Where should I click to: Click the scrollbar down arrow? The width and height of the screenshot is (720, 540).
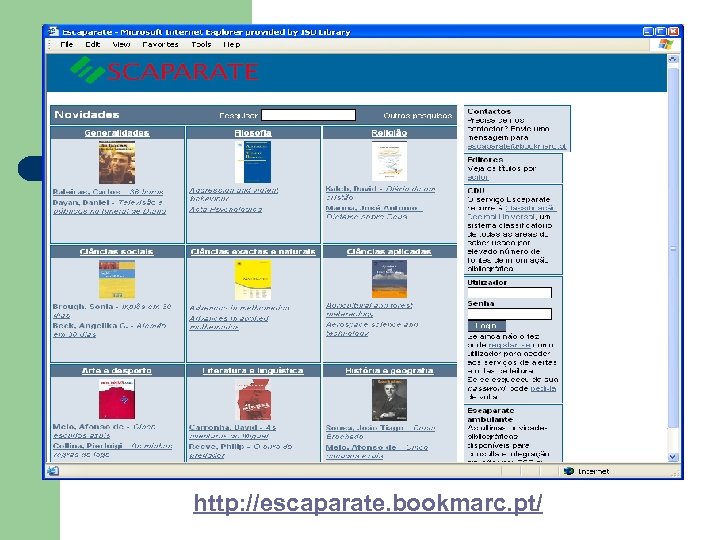coord(673,457)
